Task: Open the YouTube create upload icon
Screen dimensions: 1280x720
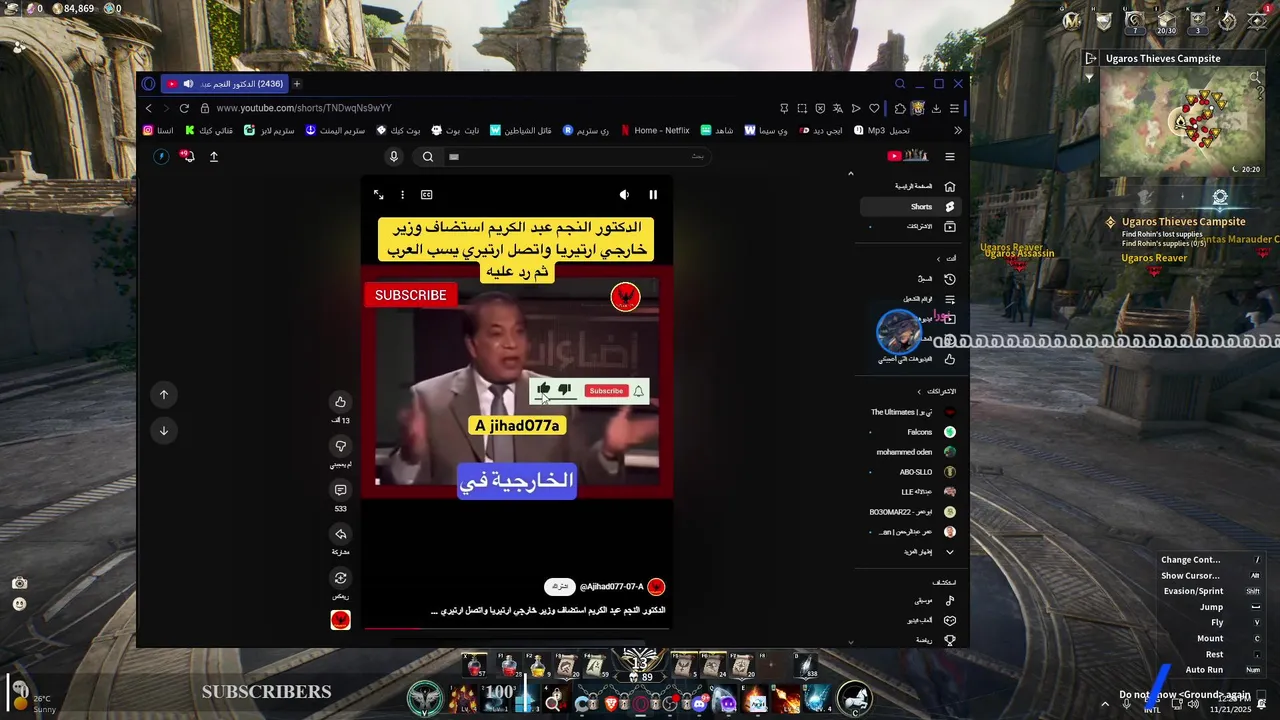Action: 214,156
